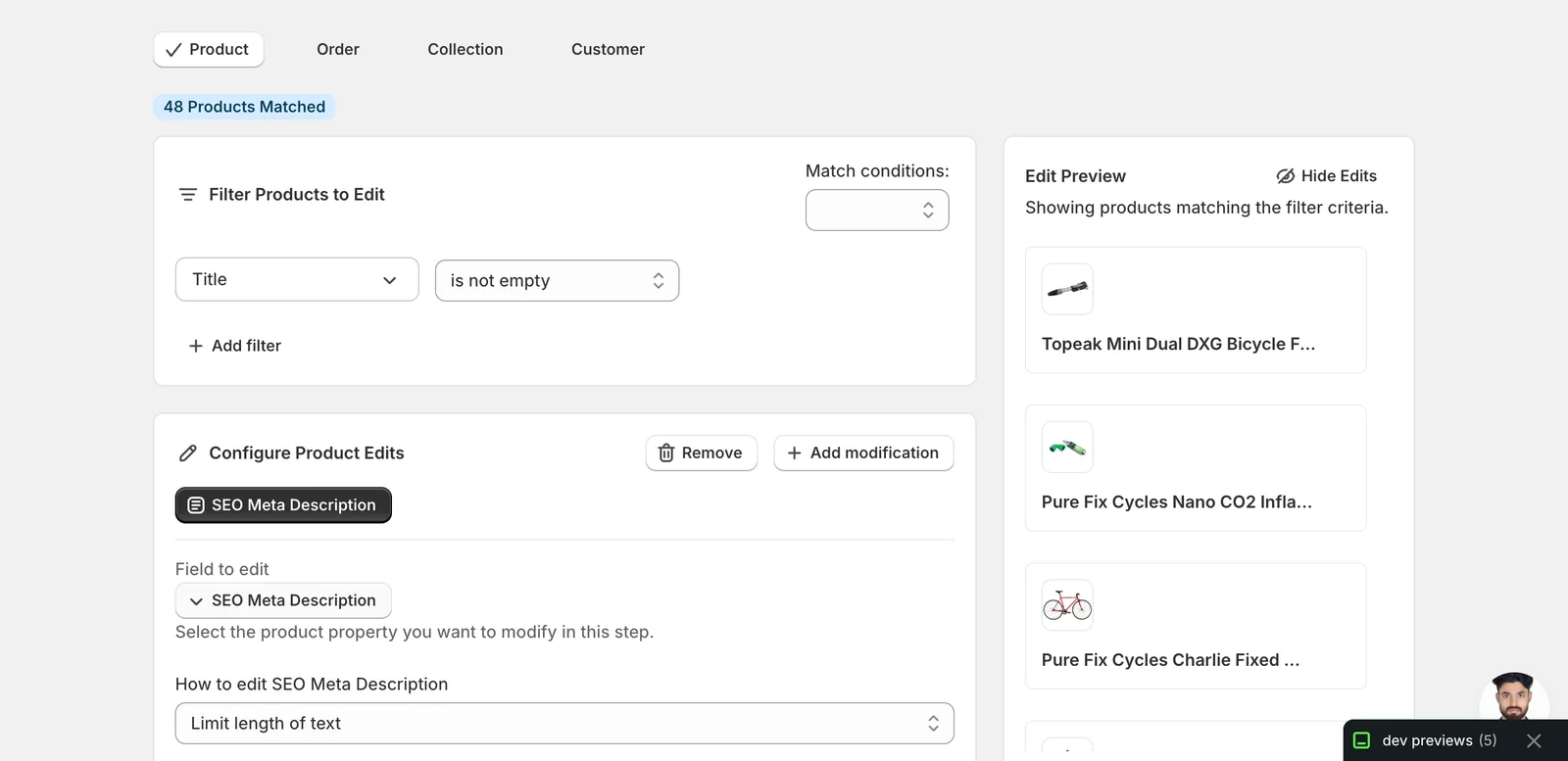
Task: Click the Edit Preview heading
Action: pyautogui.click(x=1075, y=176)
